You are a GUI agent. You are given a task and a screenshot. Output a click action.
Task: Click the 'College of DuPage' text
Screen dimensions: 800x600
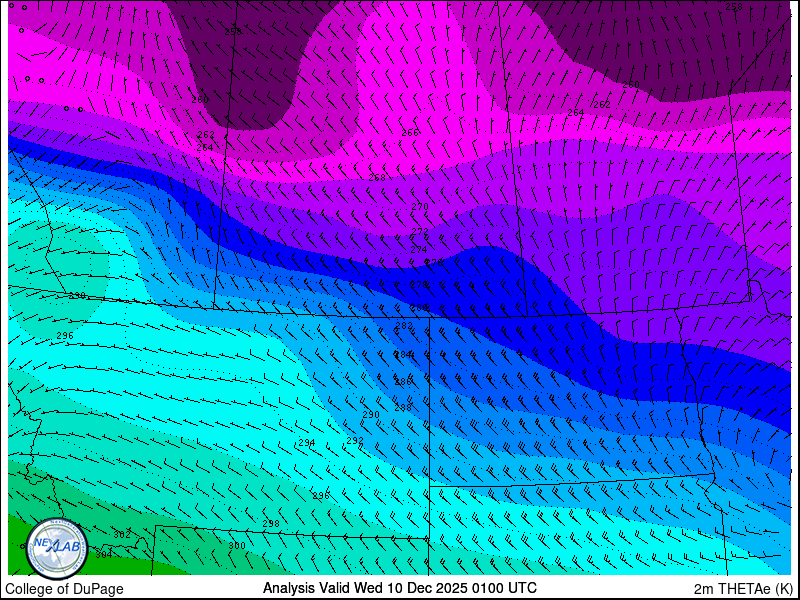[x=64, y=589]
